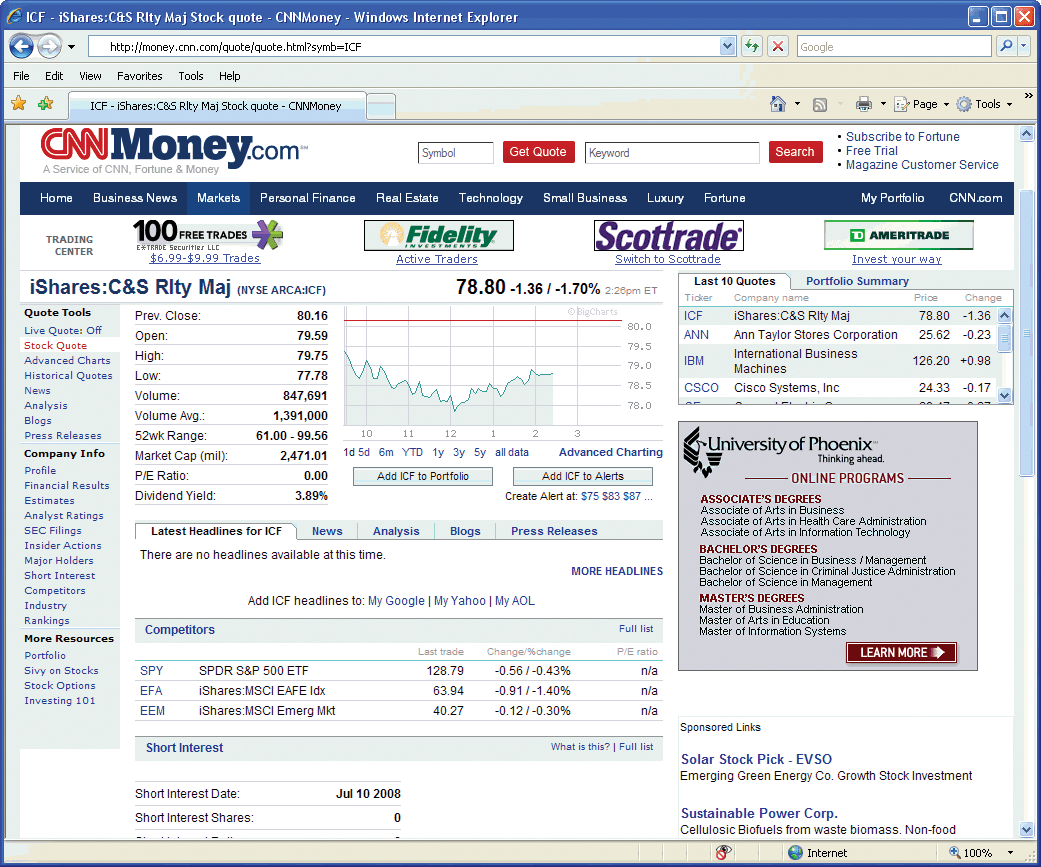The image size is (1041, 867).
Task: Click the Get Quote button
Action: click(x=538, y=152)
